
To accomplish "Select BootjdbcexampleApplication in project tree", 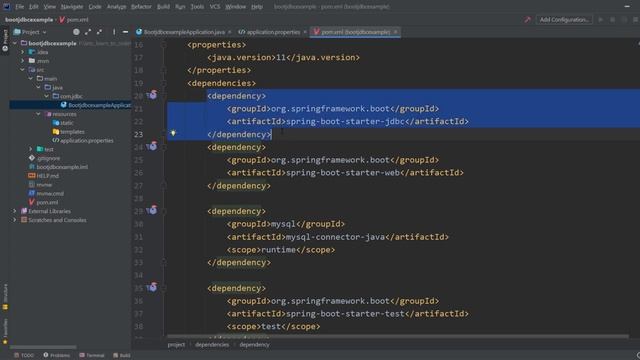I will pyautogui.click(x=96, y=105).
